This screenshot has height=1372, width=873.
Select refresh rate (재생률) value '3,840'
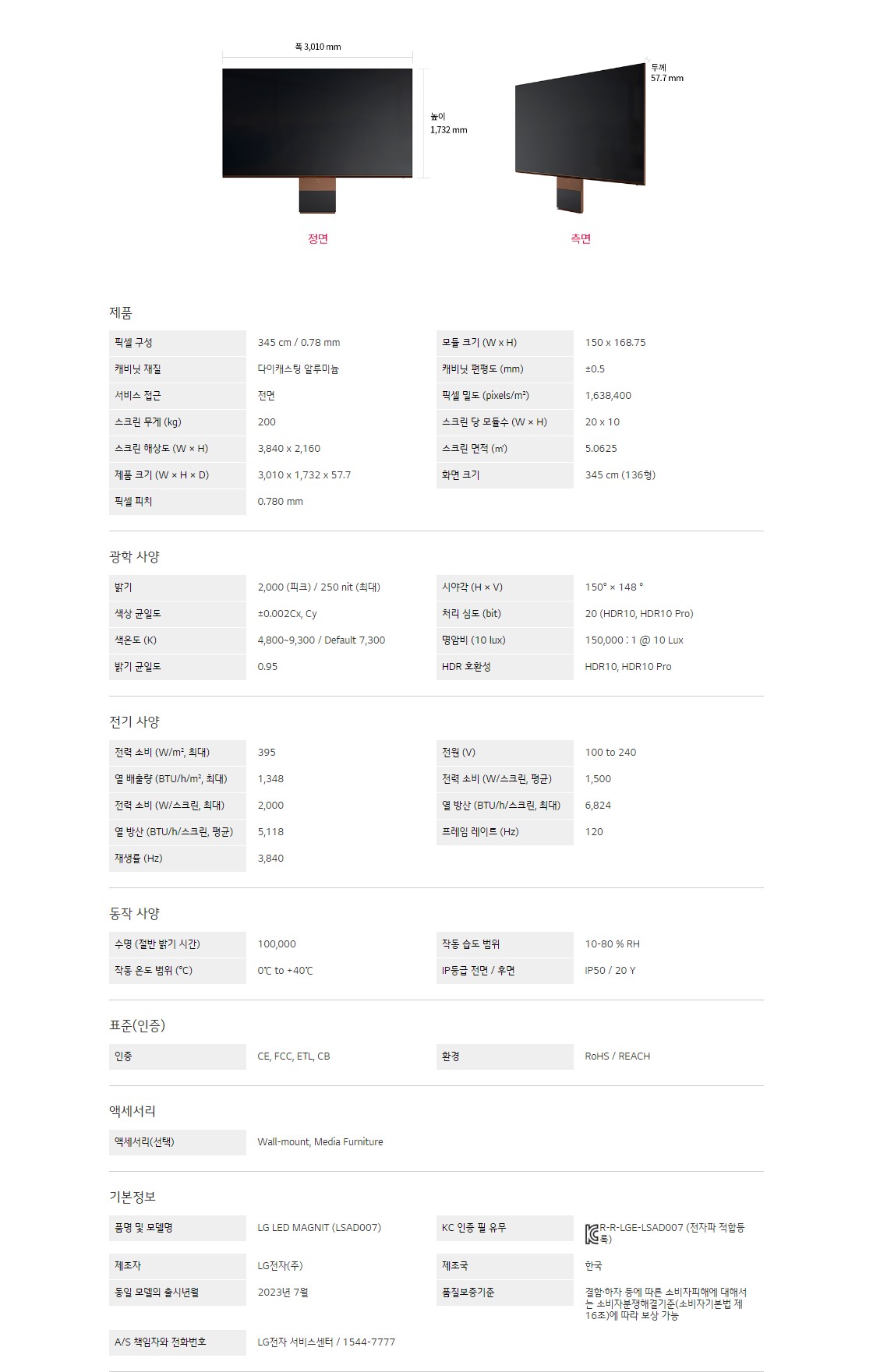point(270,859)
